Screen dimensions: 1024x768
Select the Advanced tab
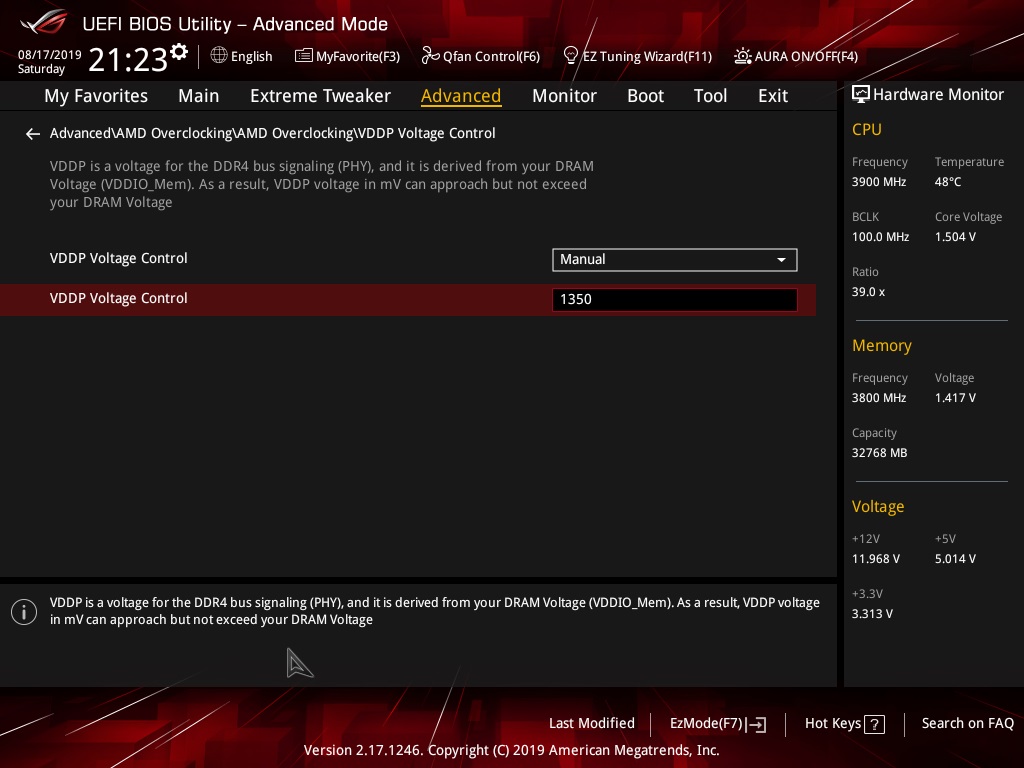[x=461, y=96]
